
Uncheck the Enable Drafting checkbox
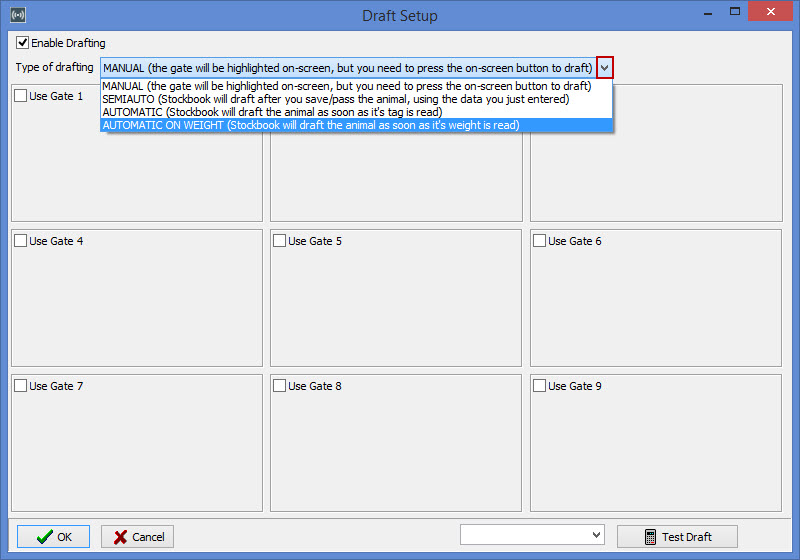(22, 43)
